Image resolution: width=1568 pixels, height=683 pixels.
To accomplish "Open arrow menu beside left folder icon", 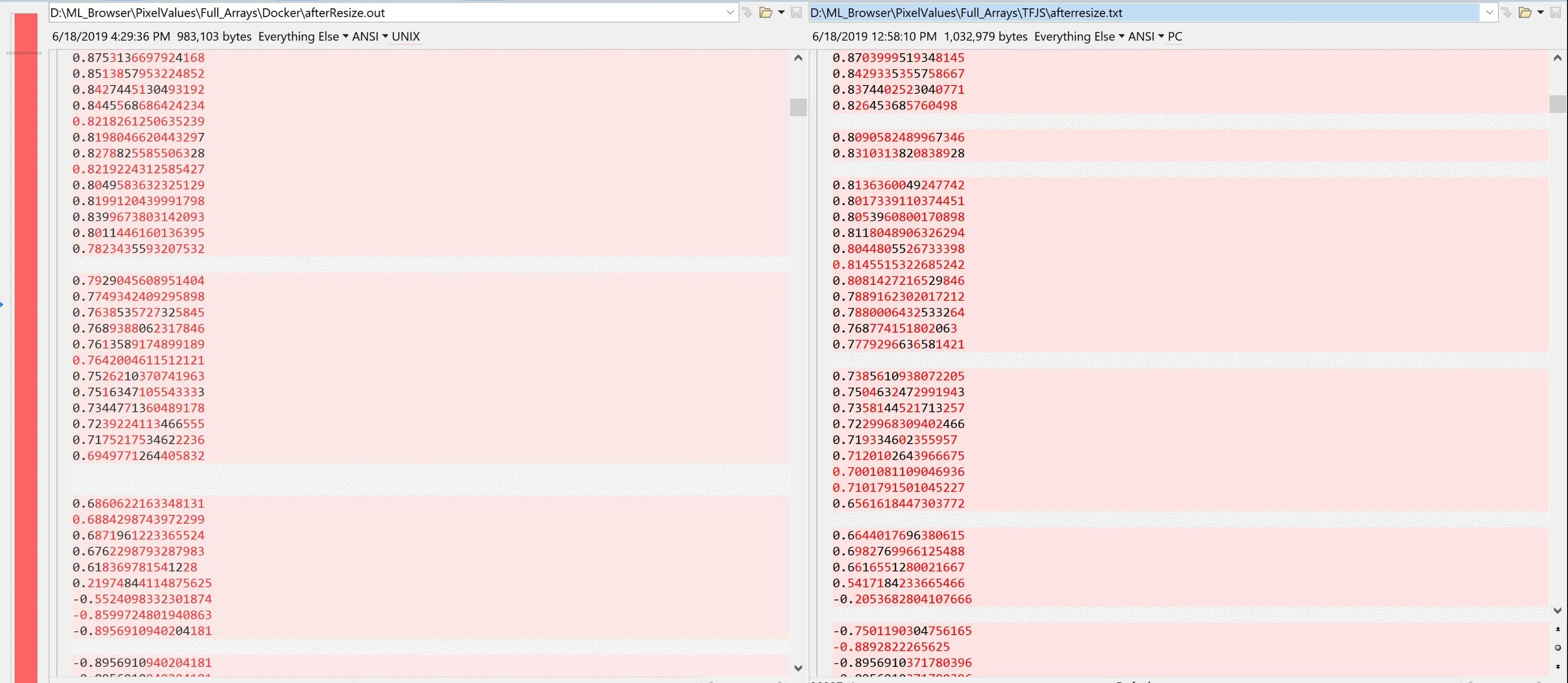I will (782, 13).
